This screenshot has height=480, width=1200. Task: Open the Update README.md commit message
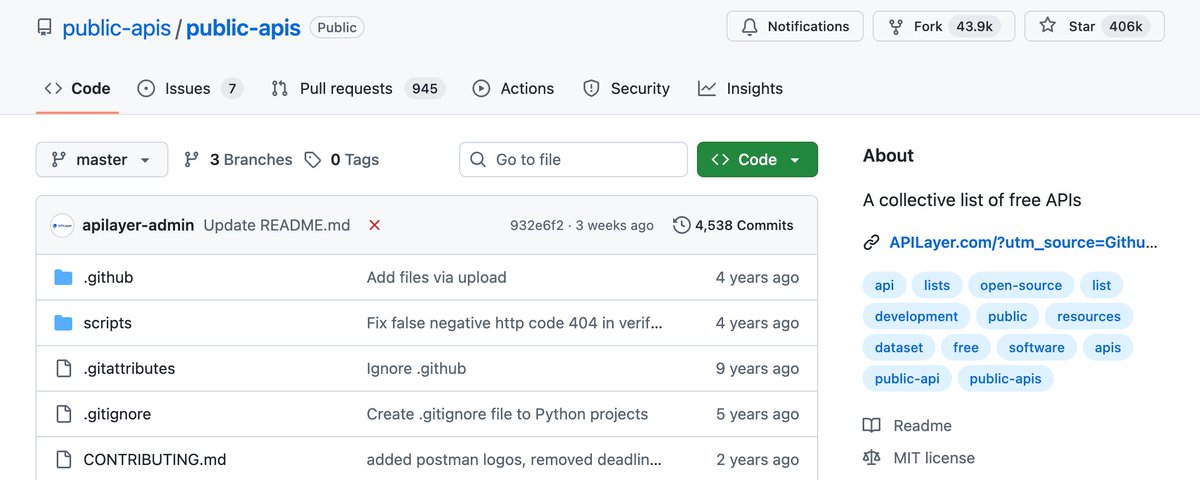tap(277, 225)
